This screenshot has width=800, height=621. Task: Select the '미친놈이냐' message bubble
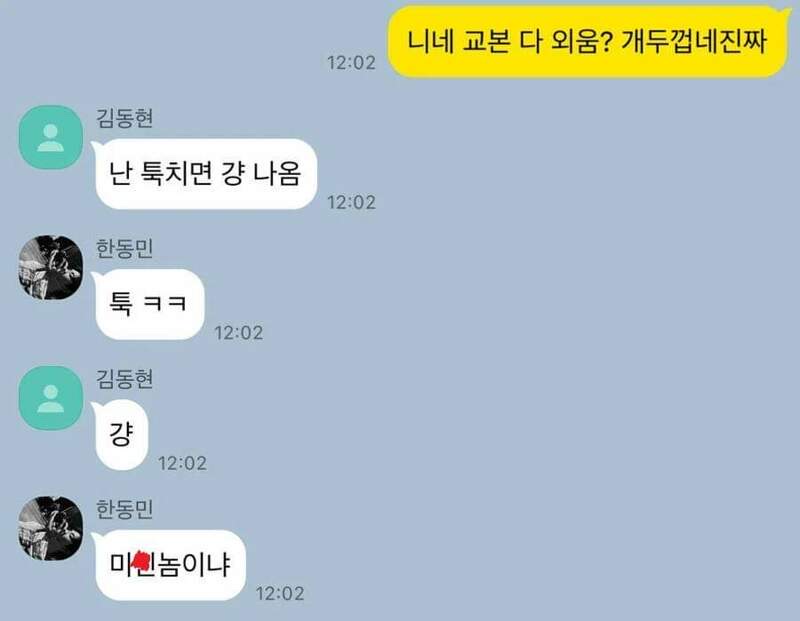[x=169, y=565]
